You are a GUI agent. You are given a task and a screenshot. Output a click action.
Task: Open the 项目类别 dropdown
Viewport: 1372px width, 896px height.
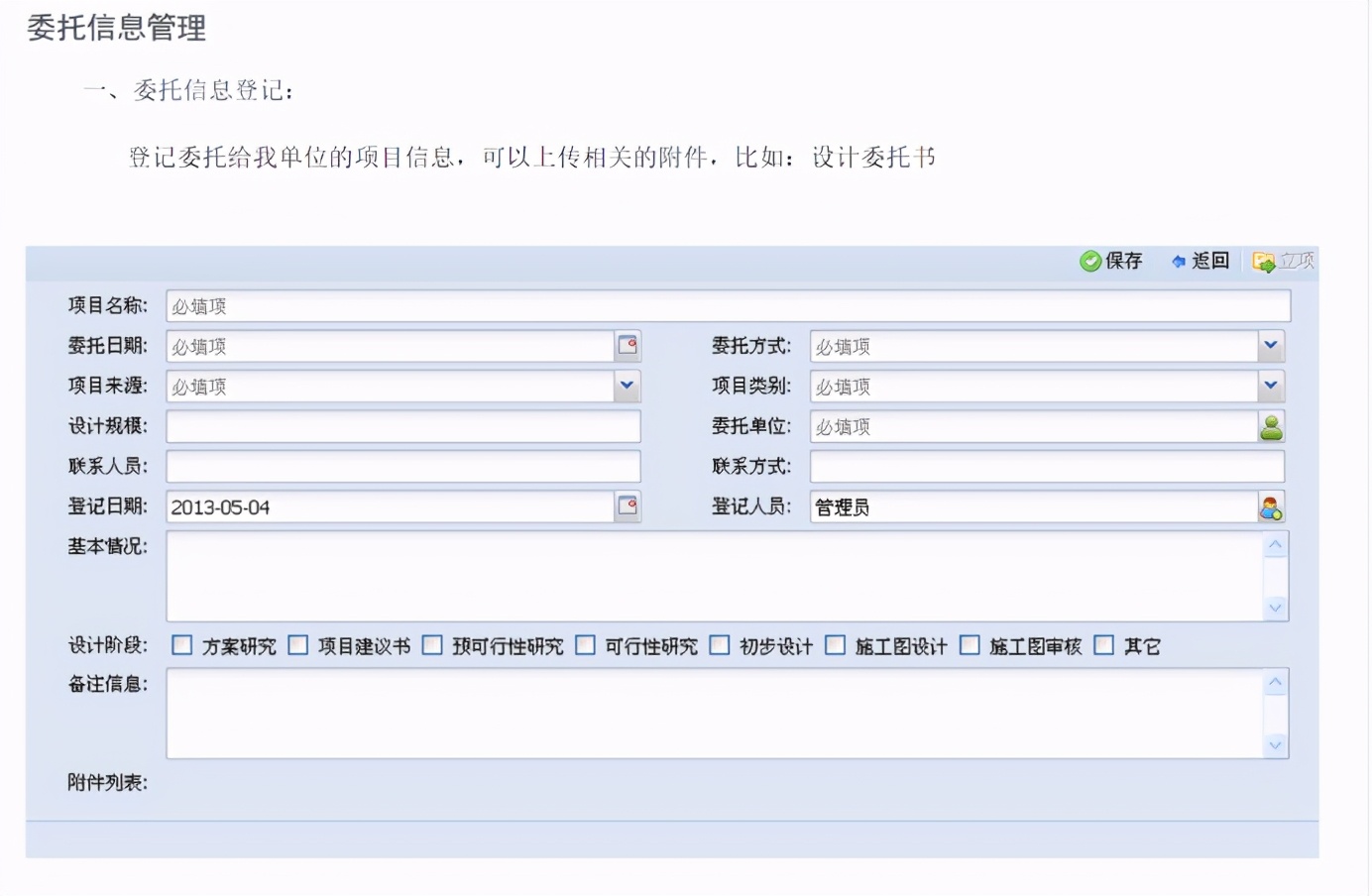point(1271,386)
